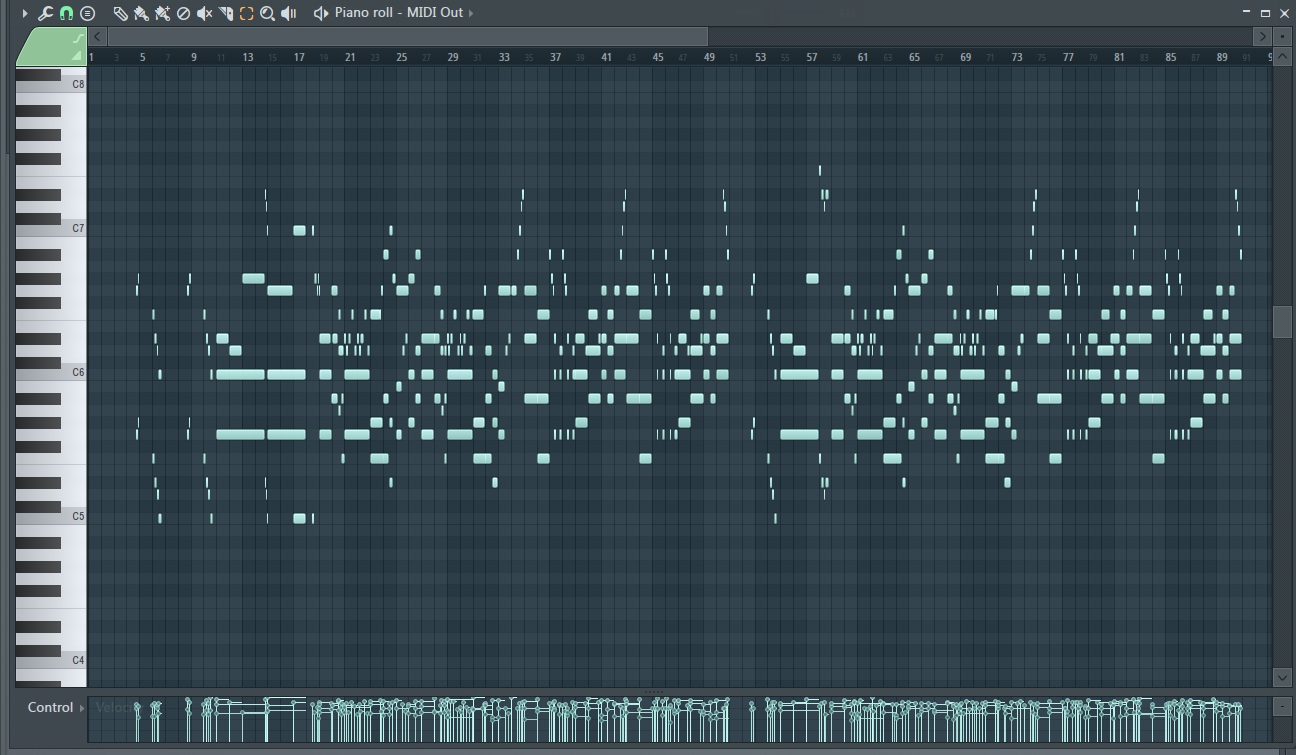Image resolution: width=1296 pixels, height=755 pixels.
Task: Select the Paint drum sequence tool
Action: tap(162, 13)
